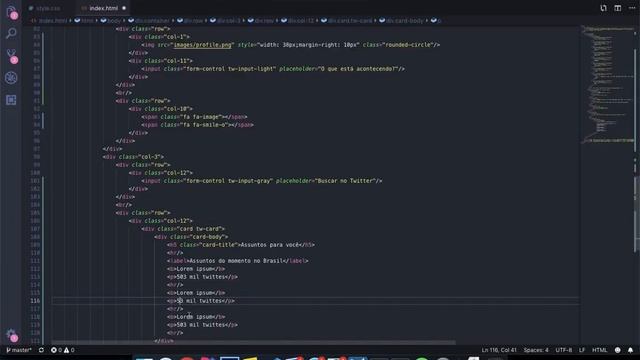Open the Run and Debug view
Viewport: 640px width, 360px height.
point(11,78)
